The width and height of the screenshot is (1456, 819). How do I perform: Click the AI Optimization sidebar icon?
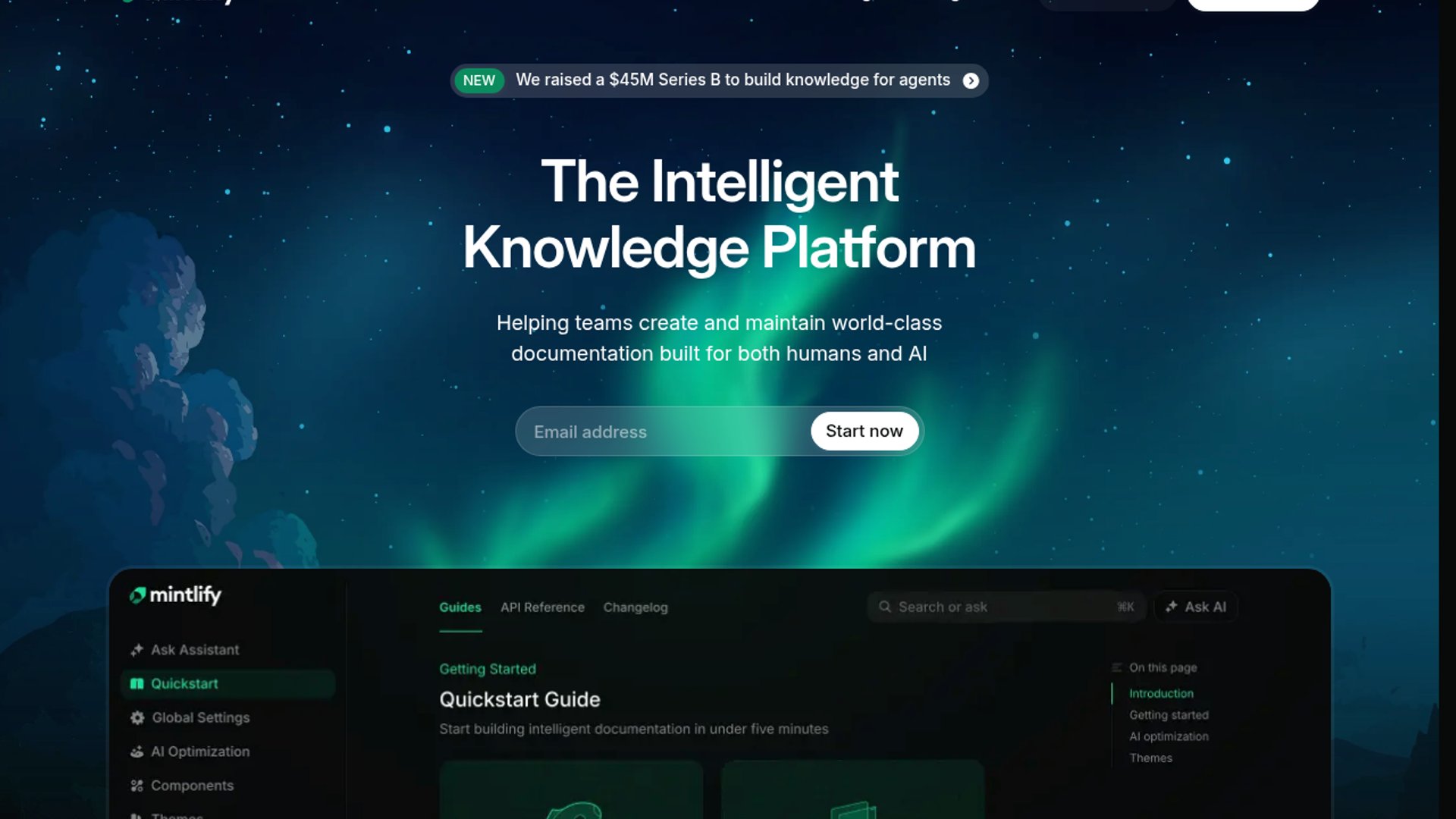(x=136, y=752)
